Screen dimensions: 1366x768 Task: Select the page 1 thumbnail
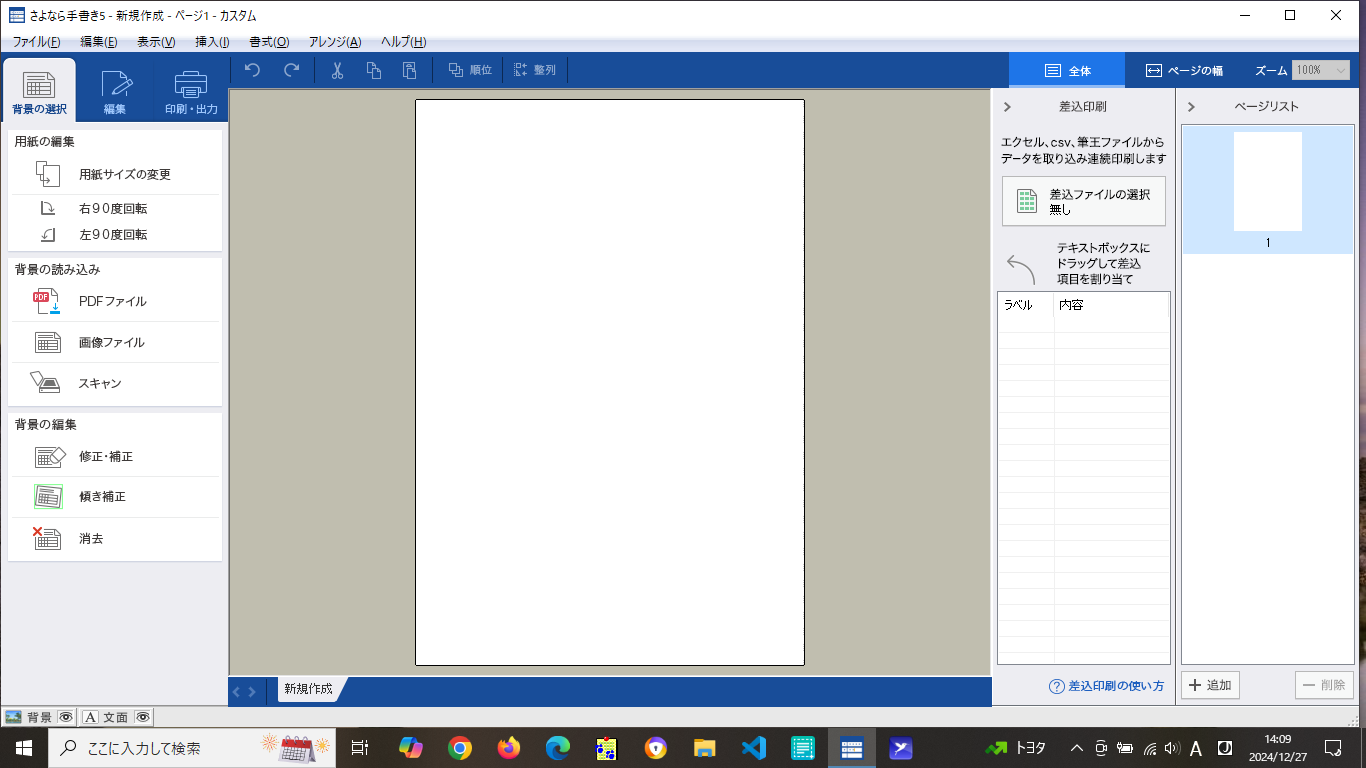point(1268,190)
